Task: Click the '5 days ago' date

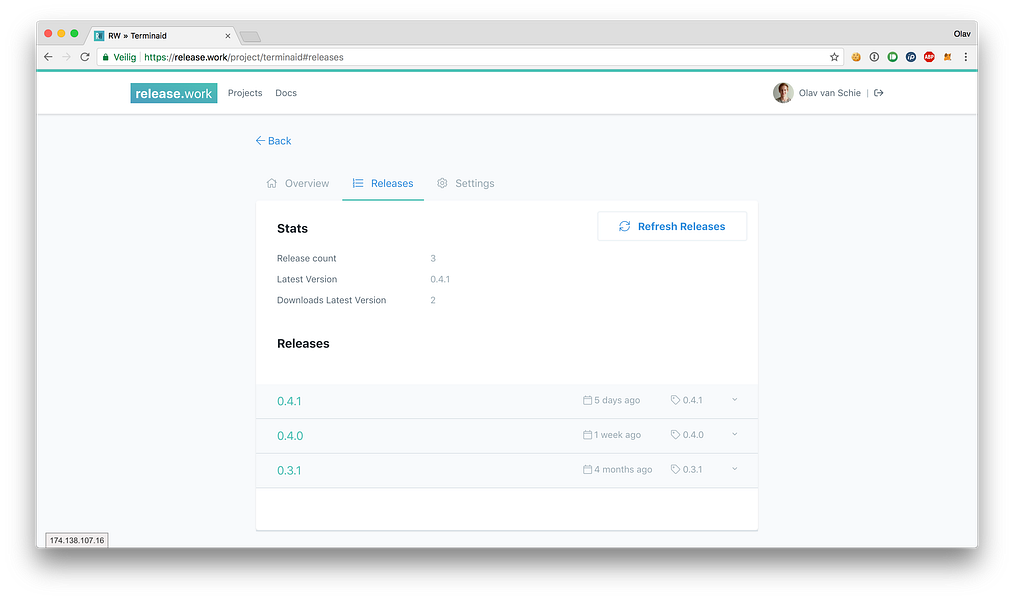Action: click(611, 400)
